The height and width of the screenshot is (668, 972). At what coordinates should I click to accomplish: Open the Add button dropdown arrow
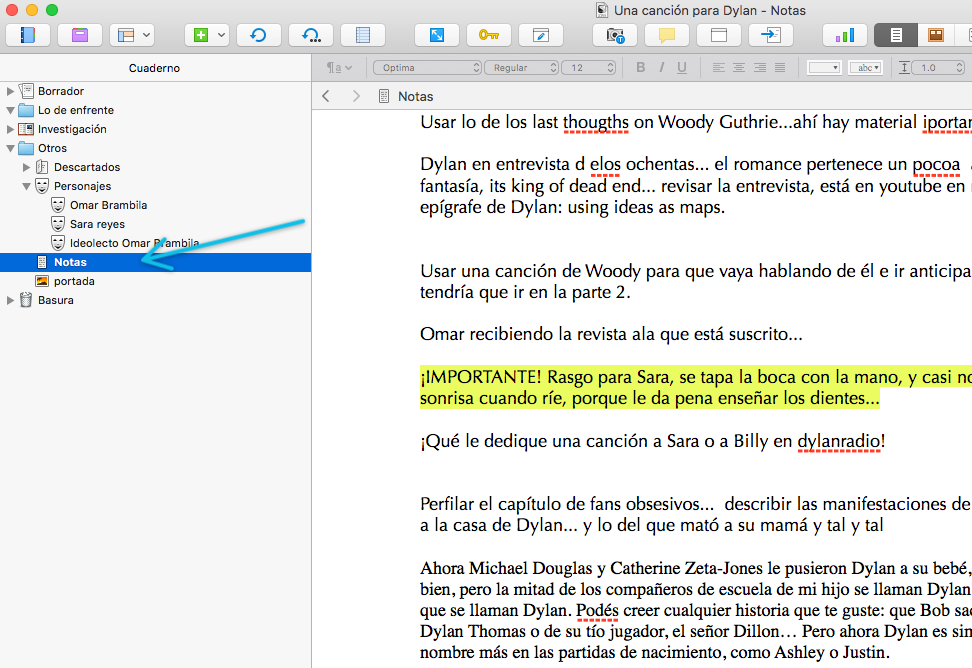pos(221,35)
